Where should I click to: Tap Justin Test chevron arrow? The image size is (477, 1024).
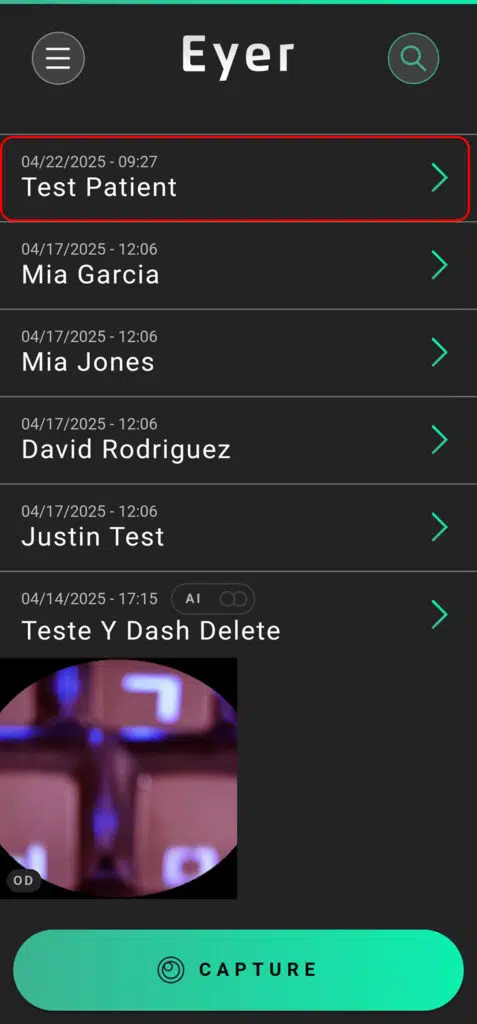[x=440, y=527]
